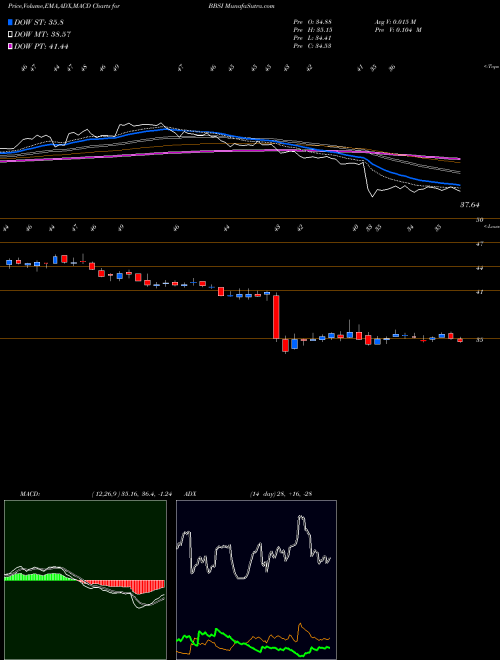500x660 pixels.
Task: Click the ADX indicator chart panel
Action: (256, 580)
